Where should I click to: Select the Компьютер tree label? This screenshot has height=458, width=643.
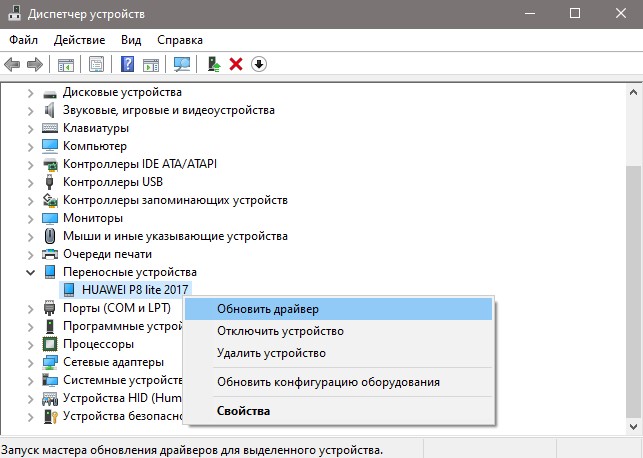[x=95, y=146]
